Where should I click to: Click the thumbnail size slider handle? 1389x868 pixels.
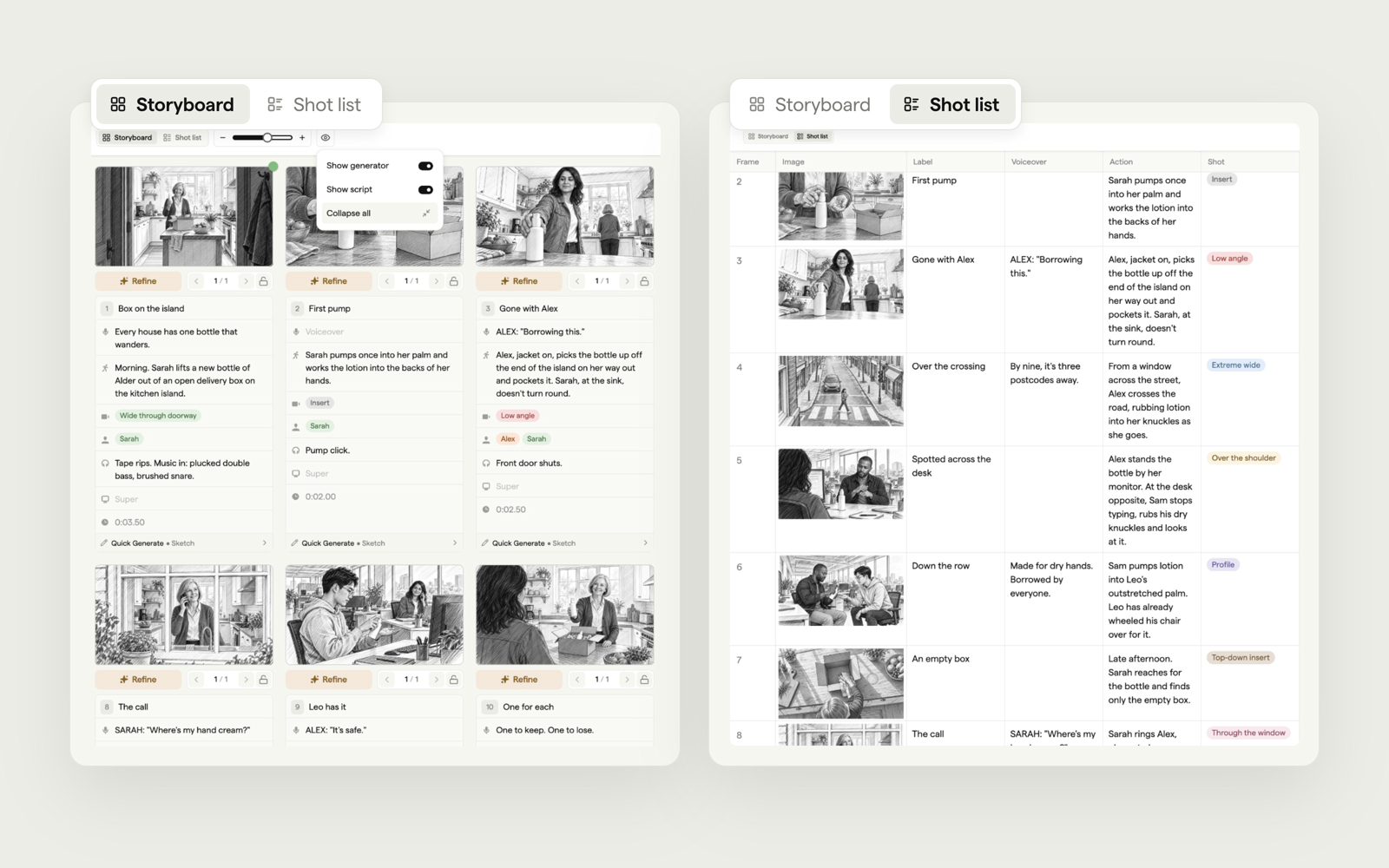pos(267,137)
